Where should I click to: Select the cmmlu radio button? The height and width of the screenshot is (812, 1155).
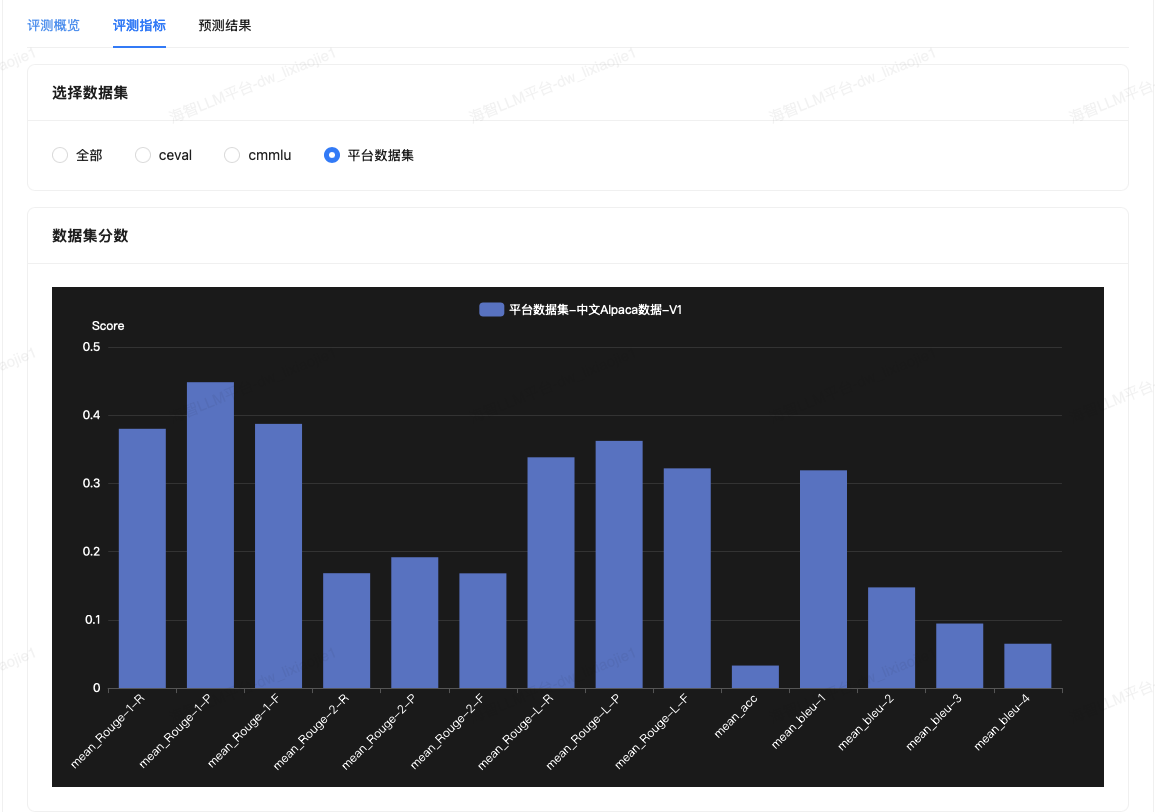(232, 155)
